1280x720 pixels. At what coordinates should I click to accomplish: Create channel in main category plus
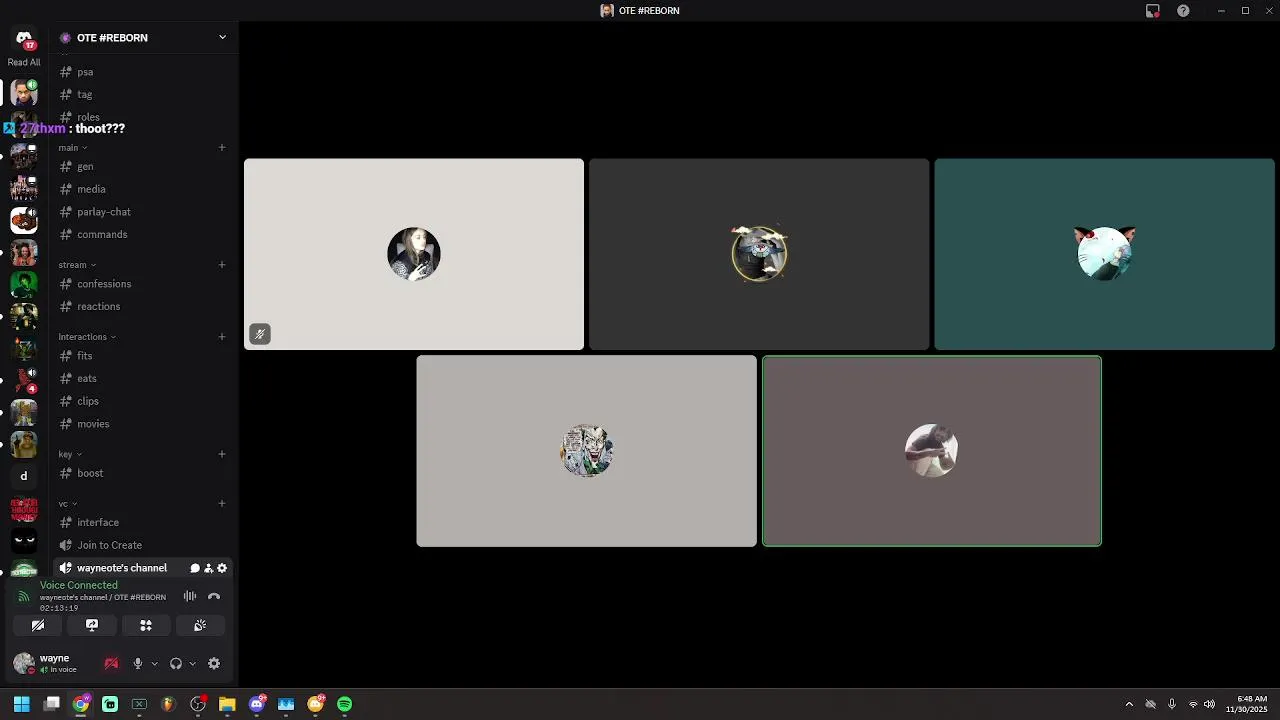click(x=222, y=148)
